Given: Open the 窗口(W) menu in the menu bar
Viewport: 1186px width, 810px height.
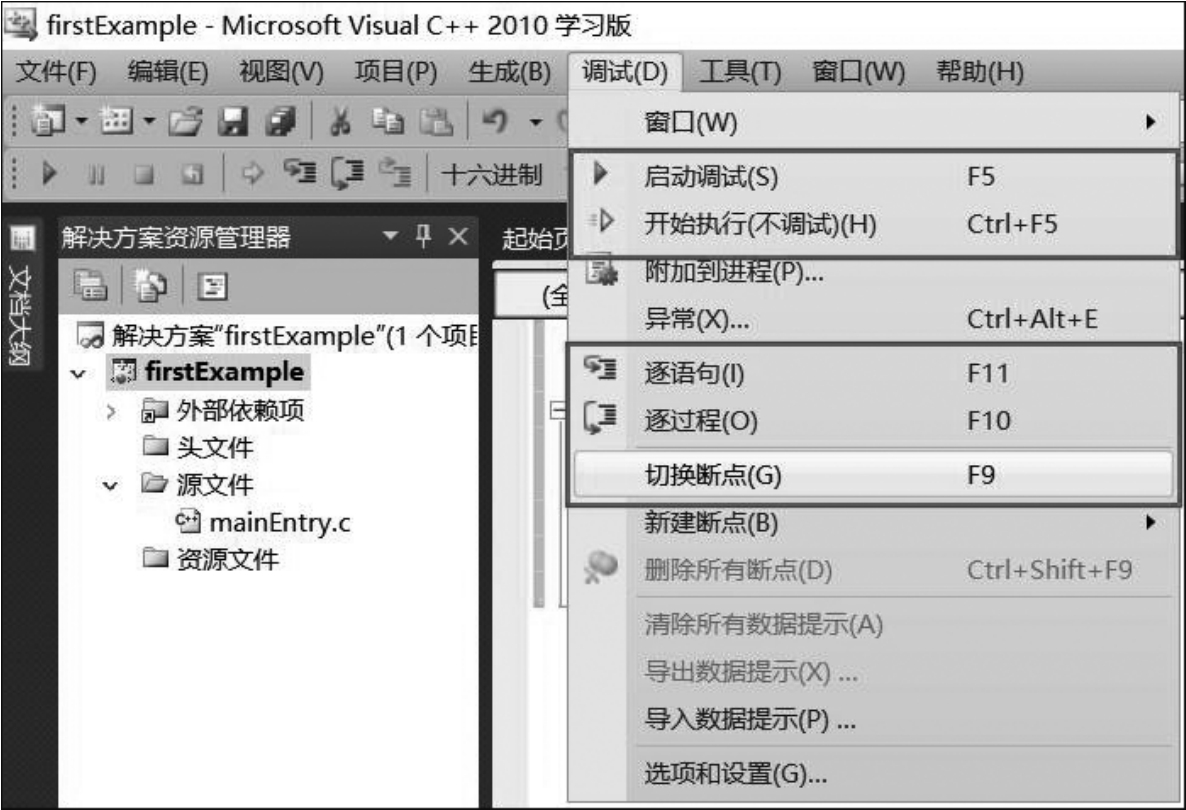Looking at the screenshot, I should 858,72.
